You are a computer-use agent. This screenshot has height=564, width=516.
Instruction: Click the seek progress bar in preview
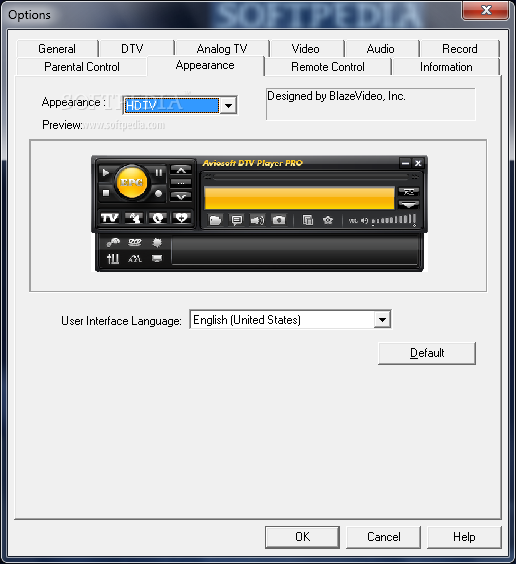[x=310, y=177]
